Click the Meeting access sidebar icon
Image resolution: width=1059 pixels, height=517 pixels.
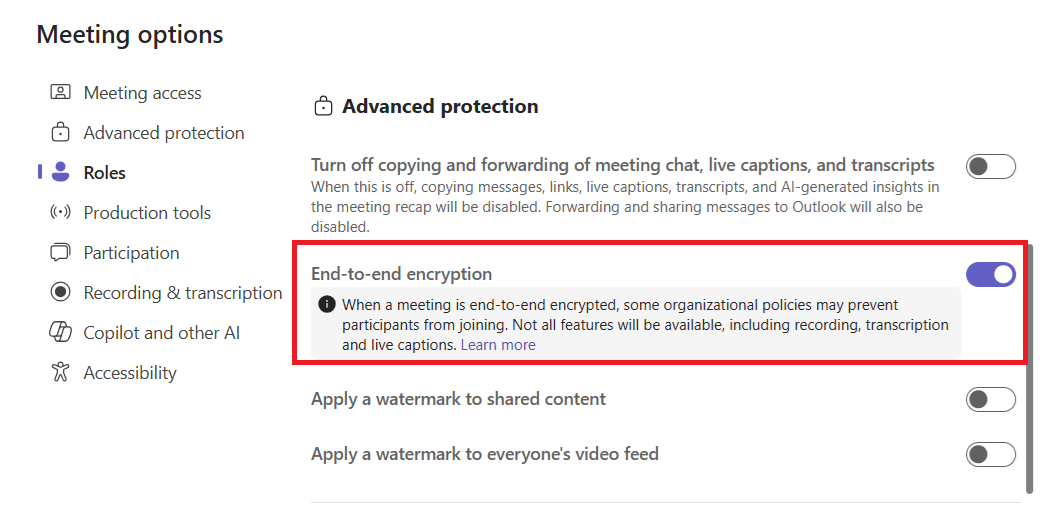pyautogui.click(x=60, y=93)
